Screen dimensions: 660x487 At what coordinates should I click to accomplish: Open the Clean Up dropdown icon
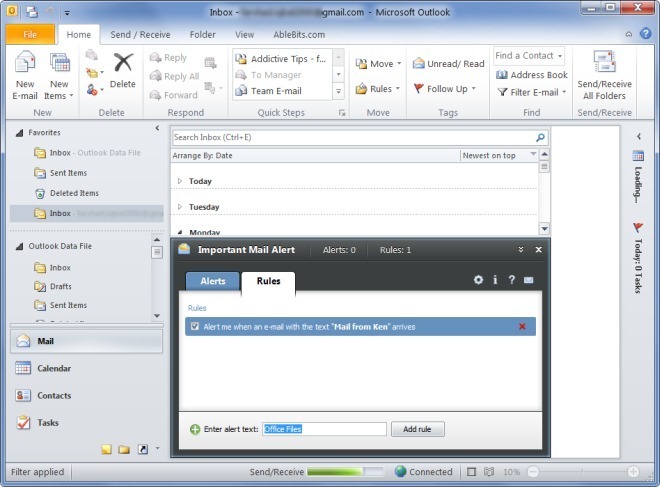pos(95,73)
